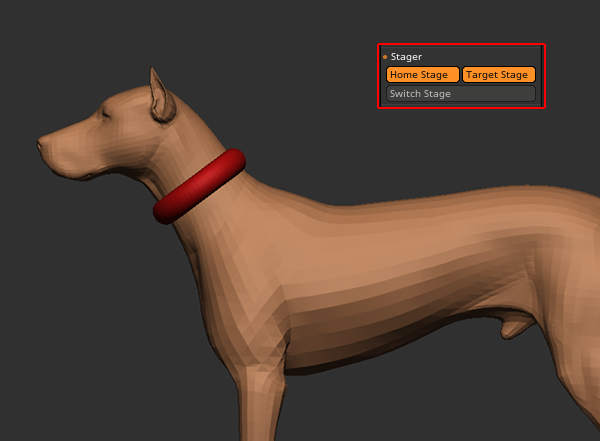Image resolution: width=600 pixels, height=441 pixels.
Task: Click the Switch Stage button
Action: (461, 94)
